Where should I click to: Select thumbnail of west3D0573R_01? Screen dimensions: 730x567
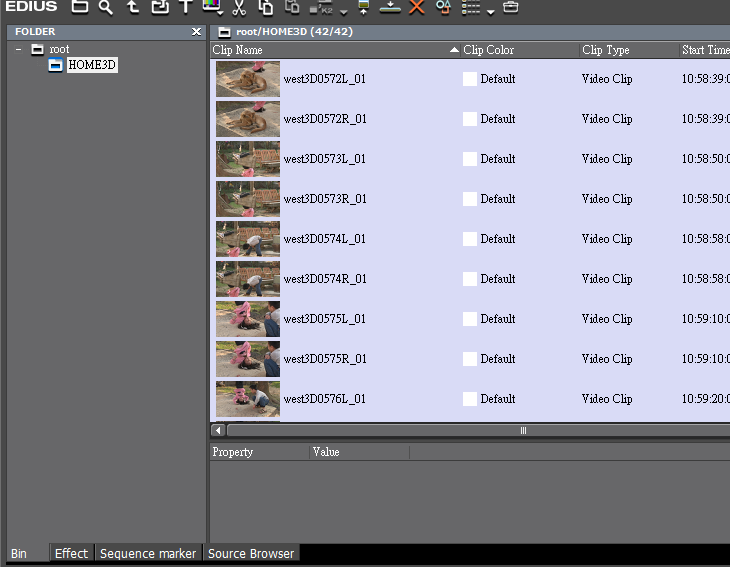(x=248, y=199)
